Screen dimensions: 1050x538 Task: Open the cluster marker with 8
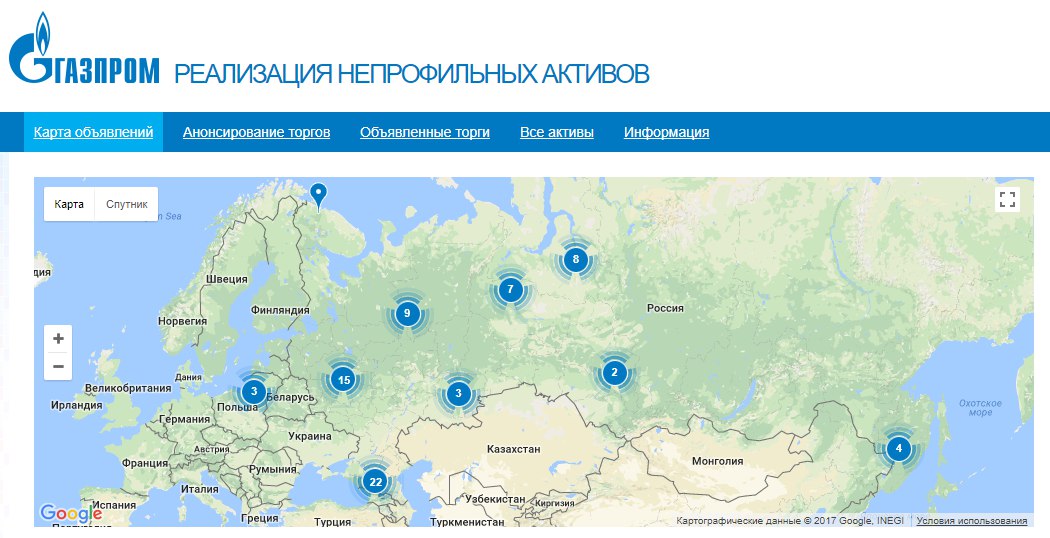pyautogui.click(x=575, y=259)
